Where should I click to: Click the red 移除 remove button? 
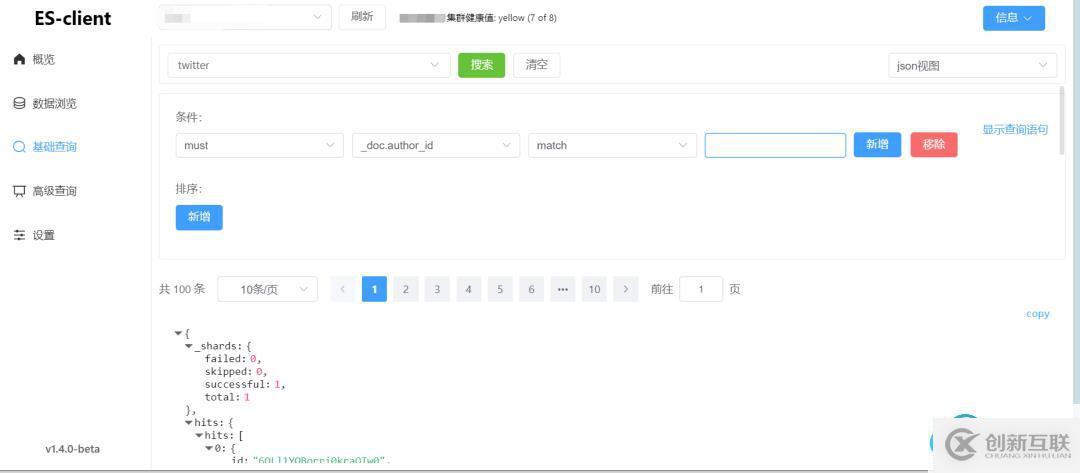(x=934, y=145)
